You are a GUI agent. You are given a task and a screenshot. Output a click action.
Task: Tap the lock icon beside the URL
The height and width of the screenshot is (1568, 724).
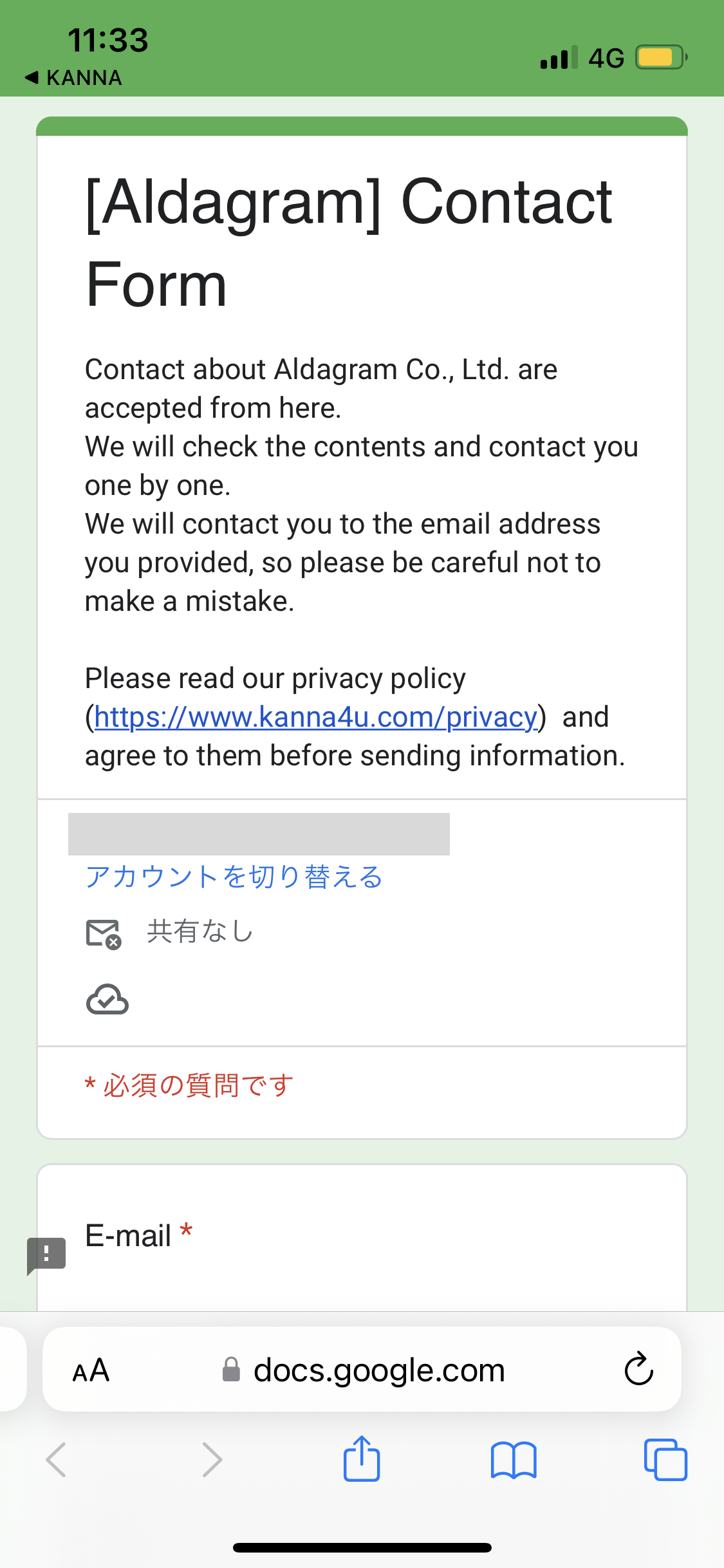tap(231, 1370)
